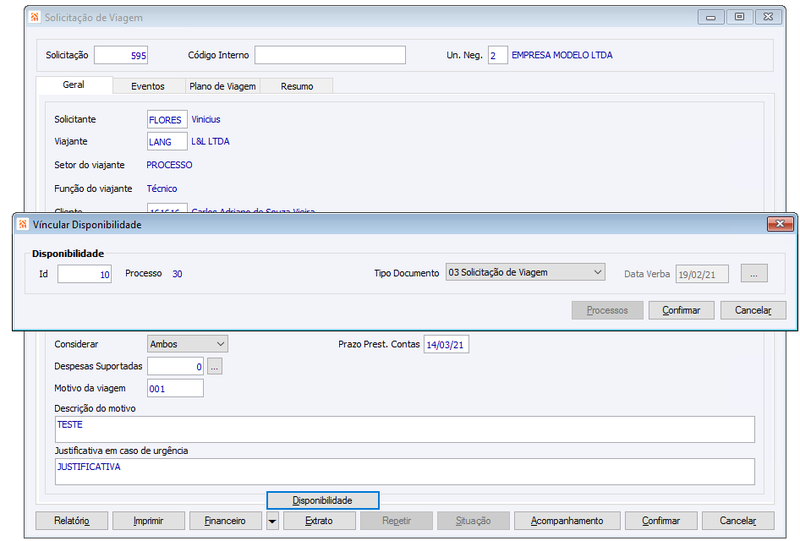Click the Código Interno field
Viewport: 800px width, 541px height.
330,55
